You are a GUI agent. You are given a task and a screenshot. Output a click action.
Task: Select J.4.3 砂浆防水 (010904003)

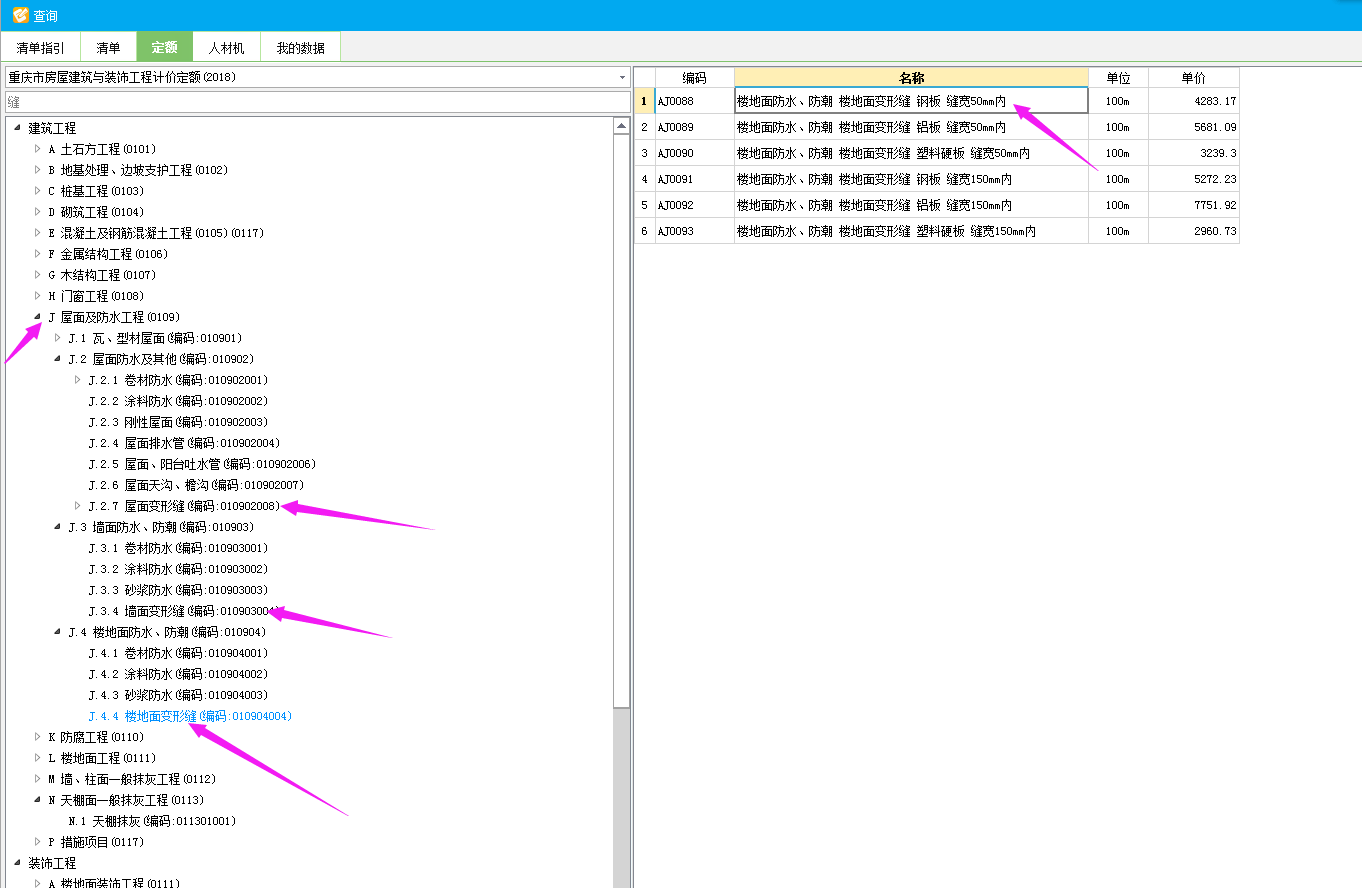[178, 695]
